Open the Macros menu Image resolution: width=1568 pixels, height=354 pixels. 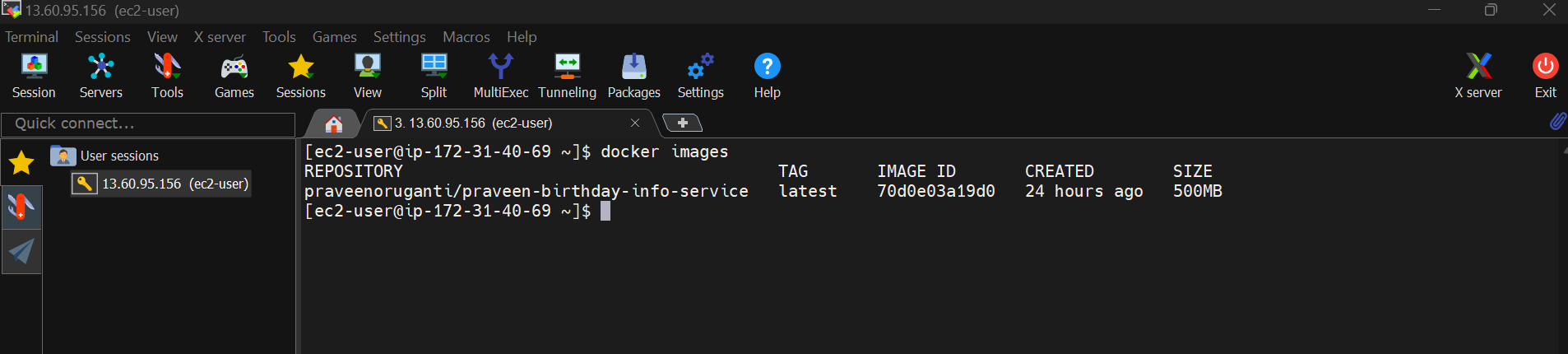point(466,37)
